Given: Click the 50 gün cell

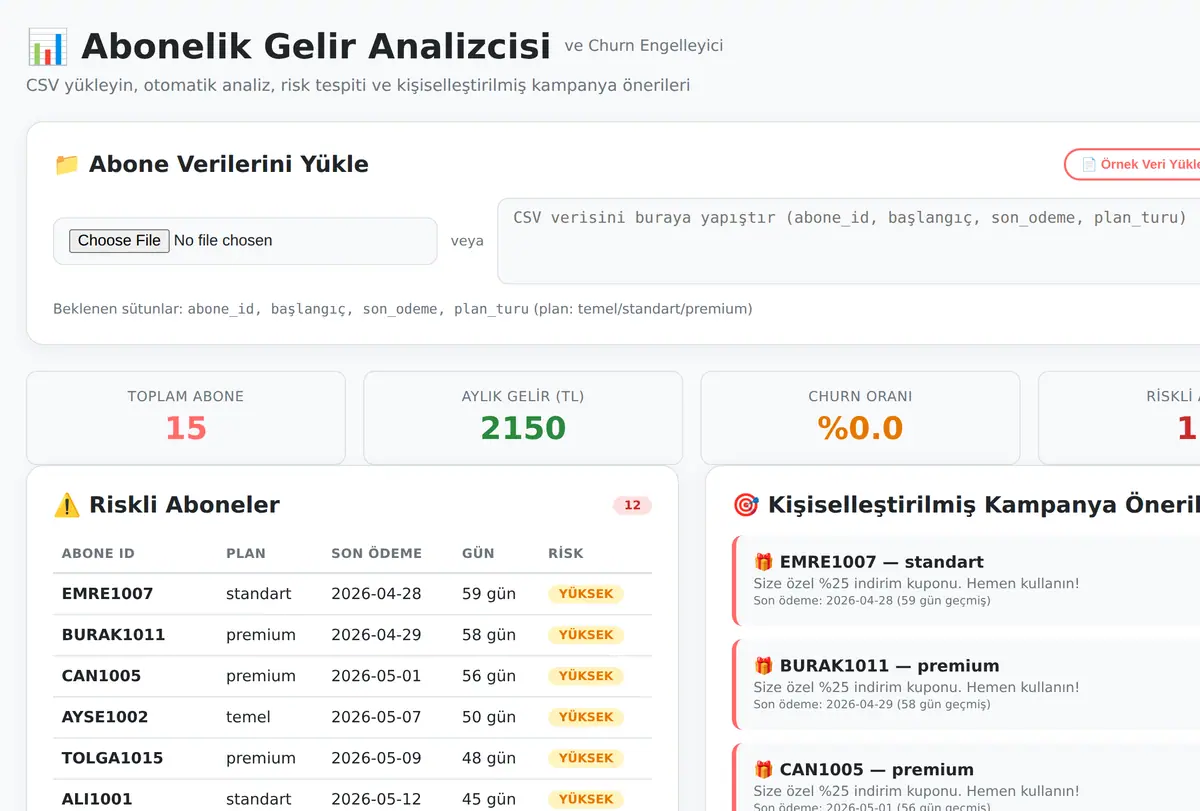Looking at the screenshot, I should click(x=489, y=717).
